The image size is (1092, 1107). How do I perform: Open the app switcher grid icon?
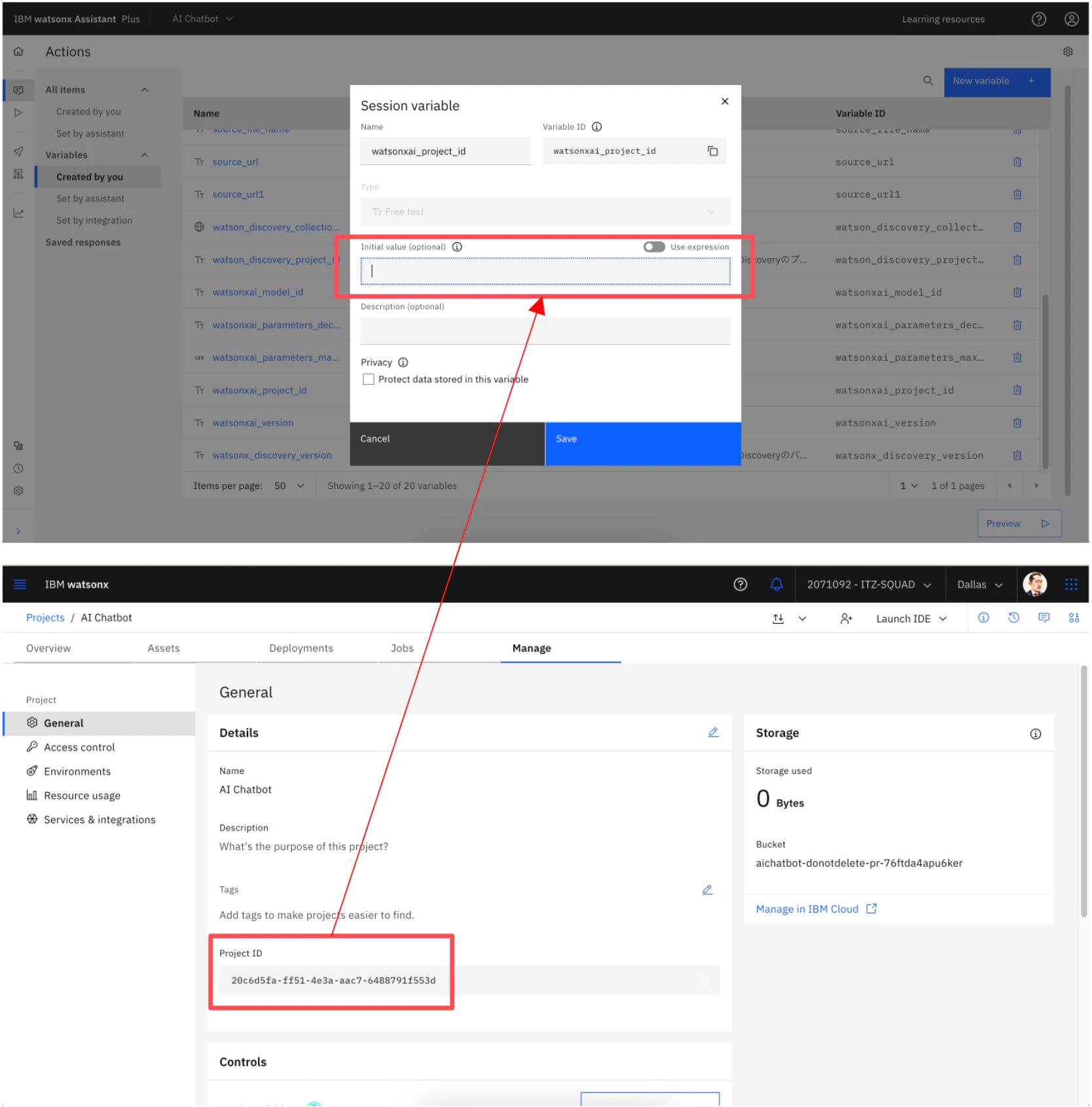tap(1071, 585)
